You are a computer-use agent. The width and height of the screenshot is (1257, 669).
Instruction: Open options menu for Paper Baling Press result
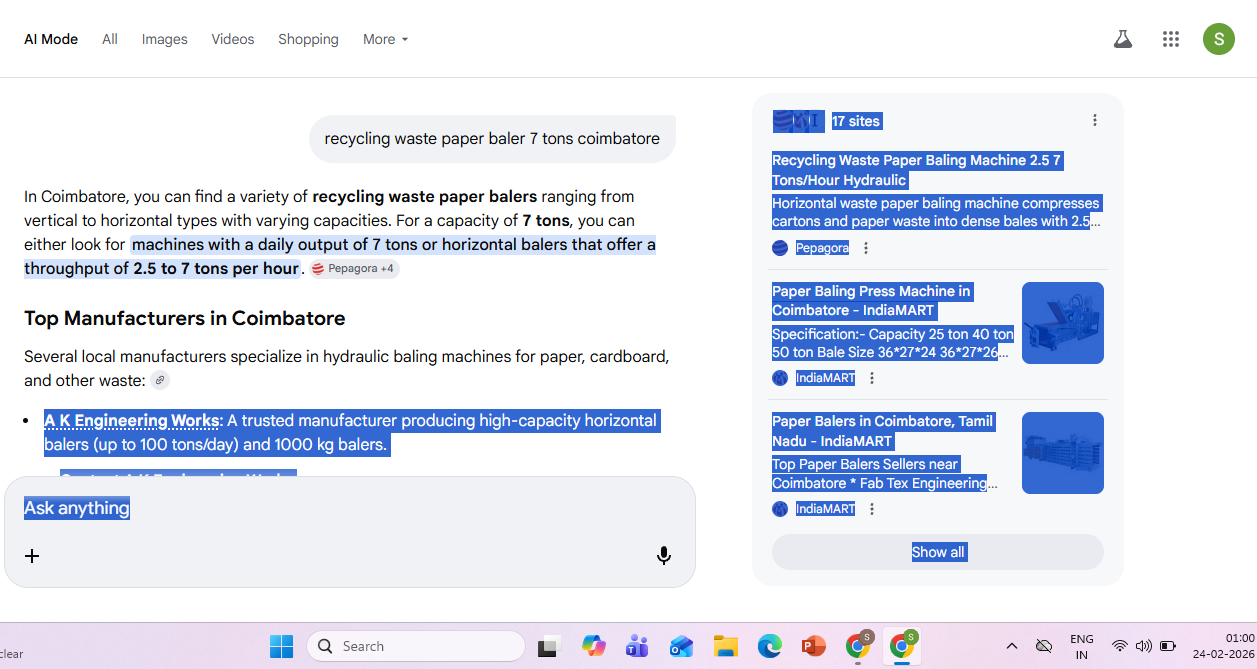point(872,378)
